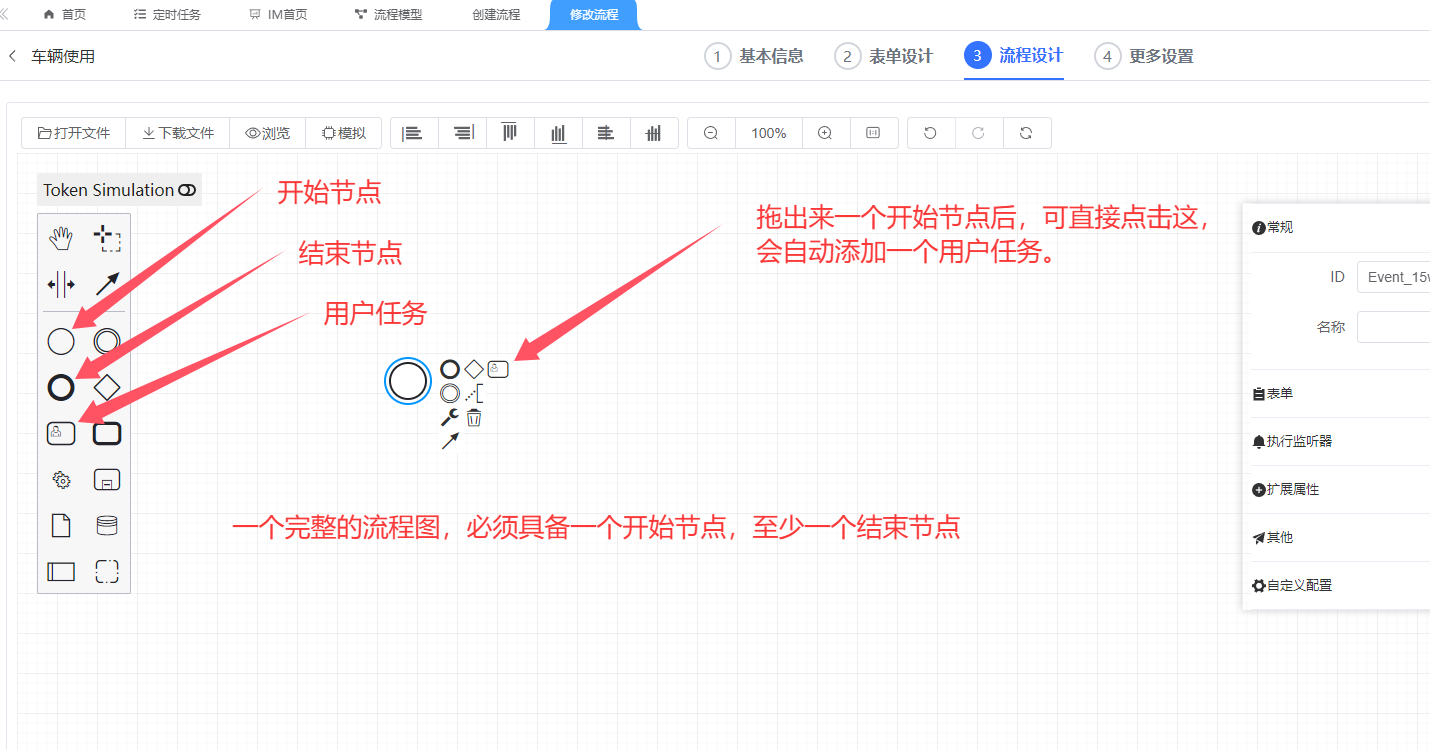Open wrench change-type in context pad
The width and height of the screenshot is (1430, 750).
tap(450, 417)
